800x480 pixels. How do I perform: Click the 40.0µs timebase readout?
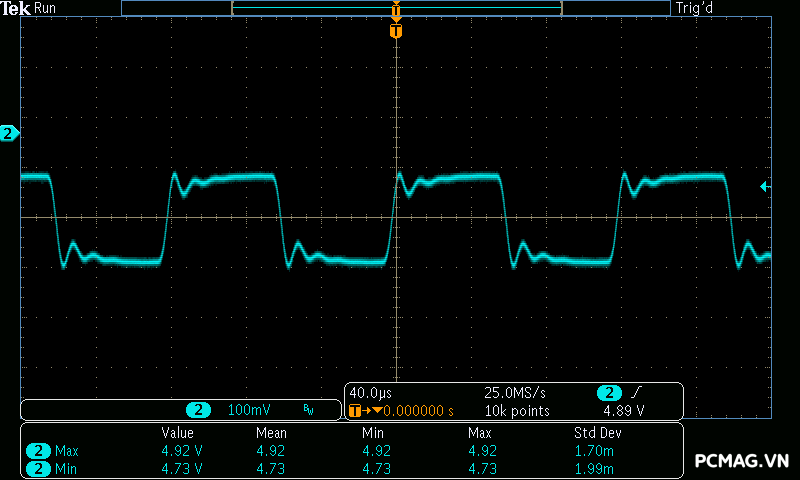click(x=369, y=393)
